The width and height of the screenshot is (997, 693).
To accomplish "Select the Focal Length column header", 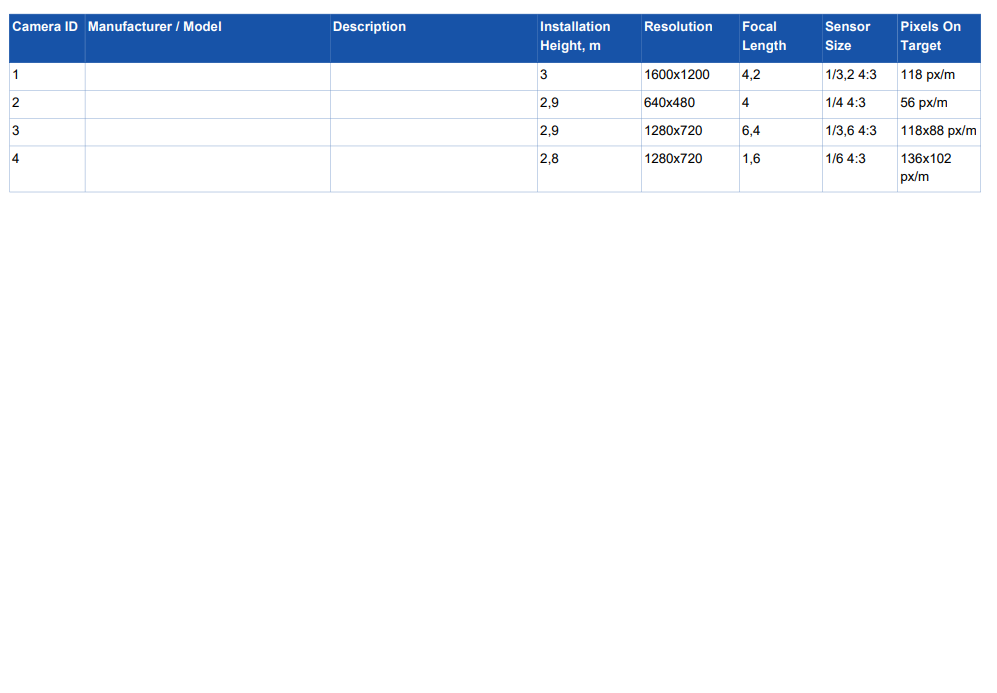I will coord(764,36).
